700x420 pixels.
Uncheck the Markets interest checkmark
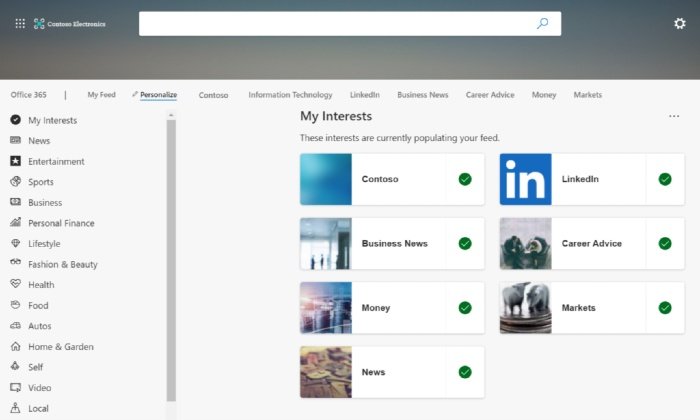click(665, 308)
